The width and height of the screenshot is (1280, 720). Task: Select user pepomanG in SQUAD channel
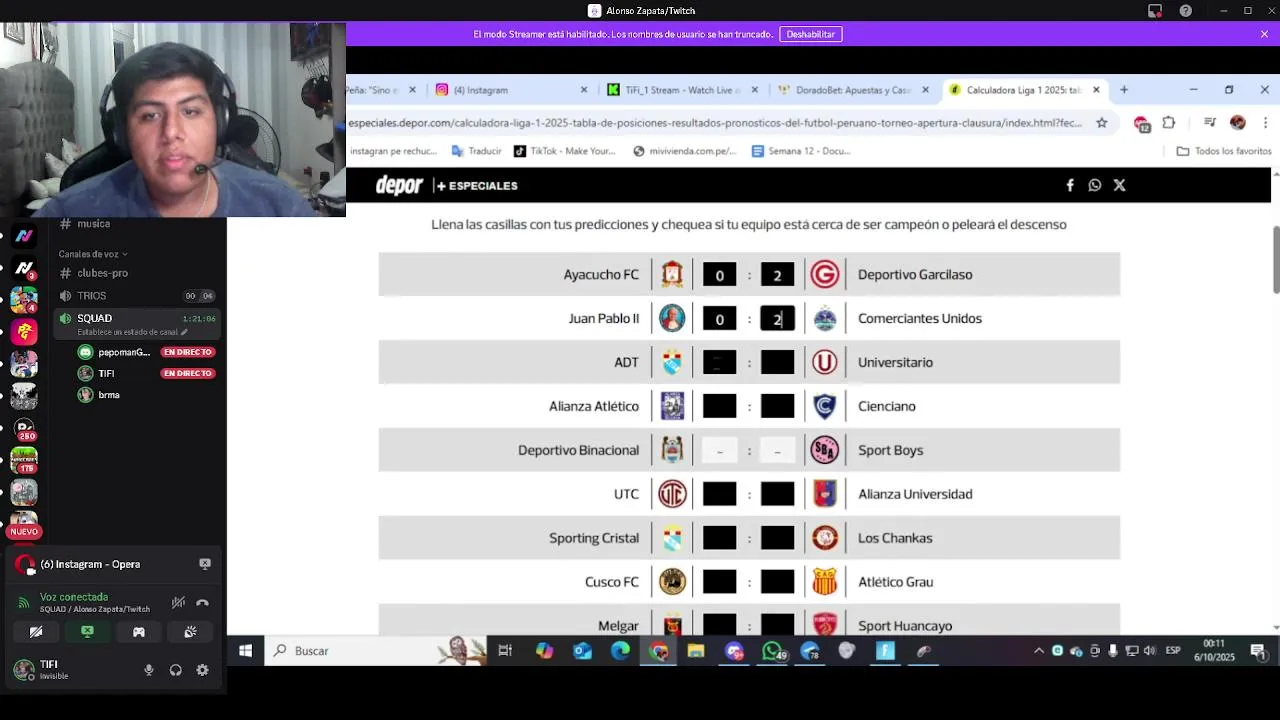click(124, 352)
